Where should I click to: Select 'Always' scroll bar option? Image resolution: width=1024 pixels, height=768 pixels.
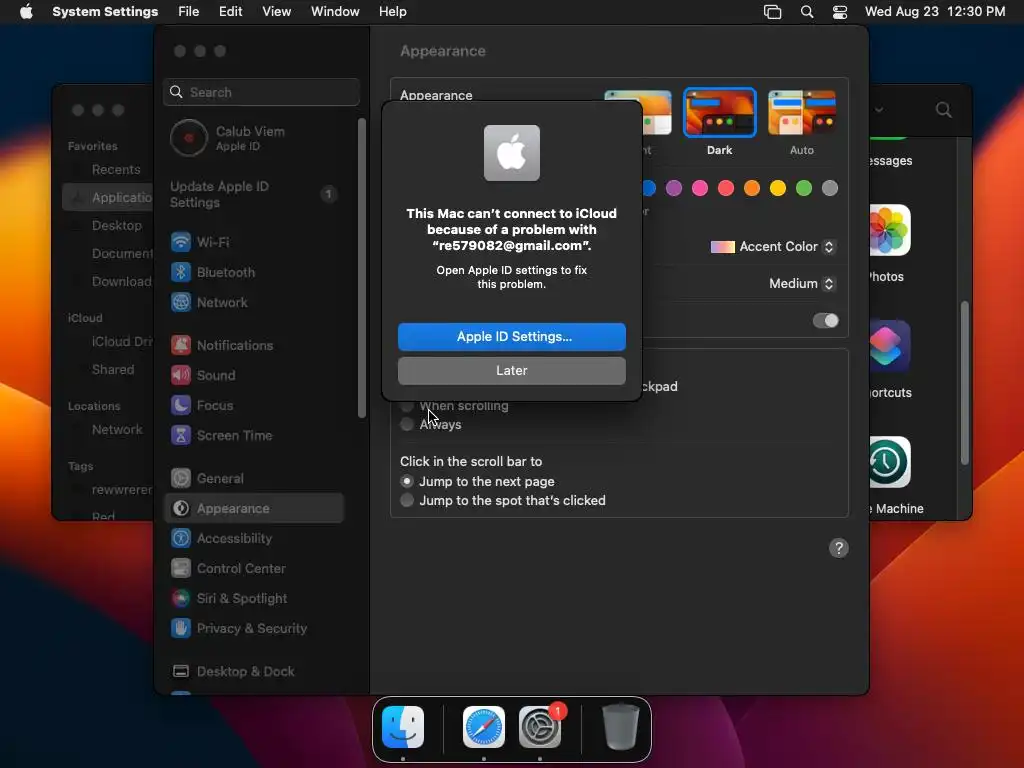(x=407, y=424)
